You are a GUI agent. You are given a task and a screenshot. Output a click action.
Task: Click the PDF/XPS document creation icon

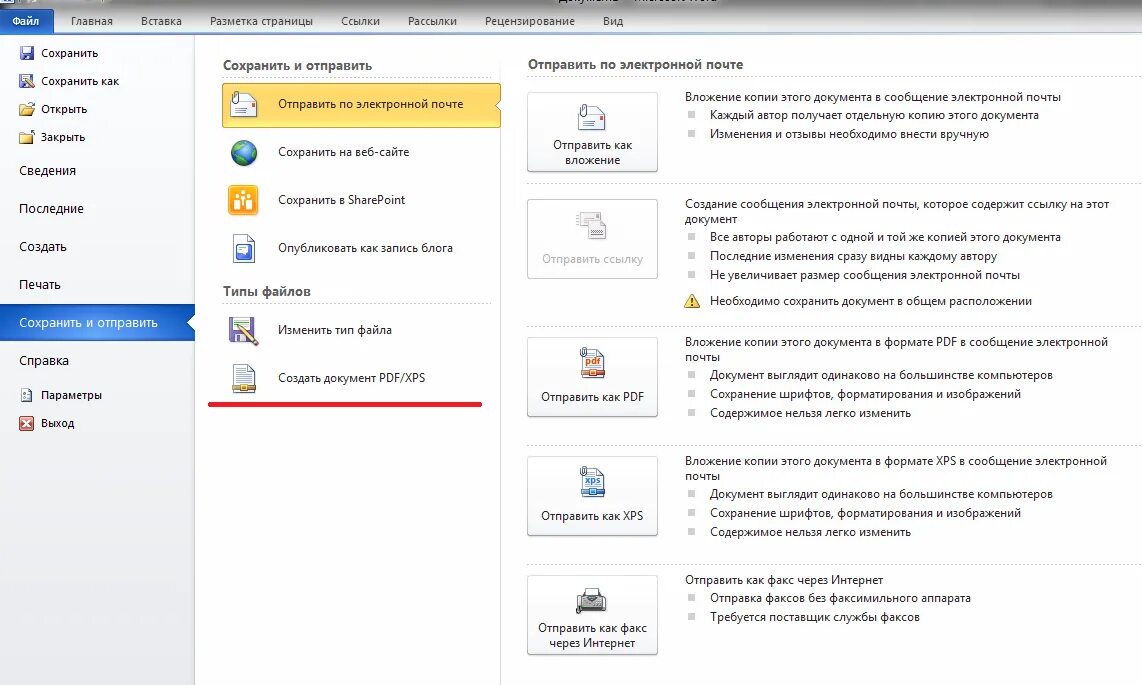point(244,379)
